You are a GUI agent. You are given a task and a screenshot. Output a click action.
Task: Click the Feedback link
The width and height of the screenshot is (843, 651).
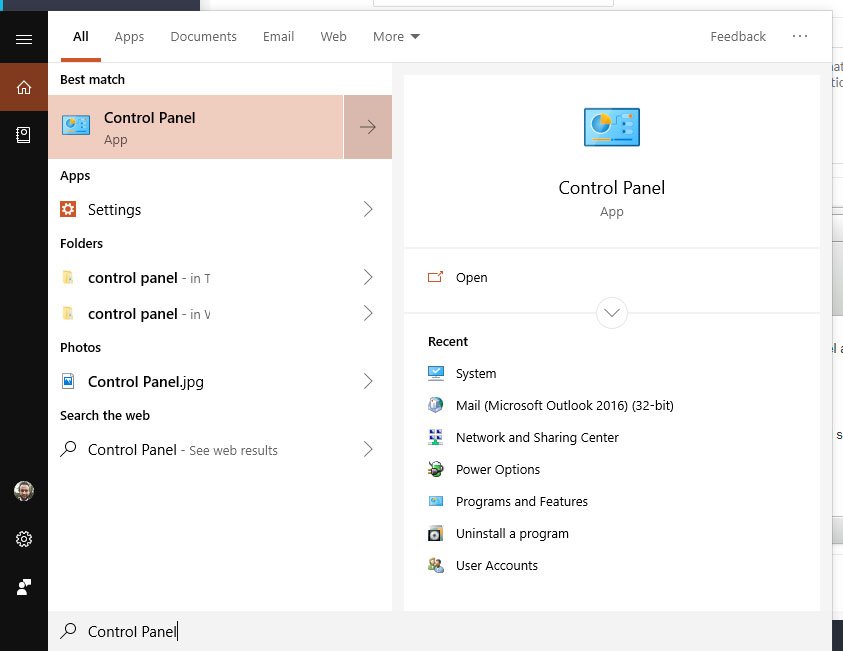coord(738,37)
